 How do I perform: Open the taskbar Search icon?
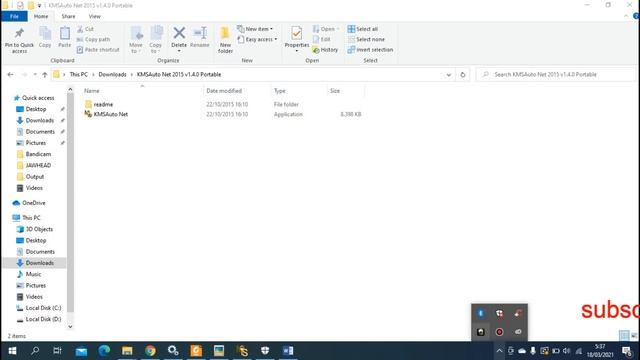35,351
